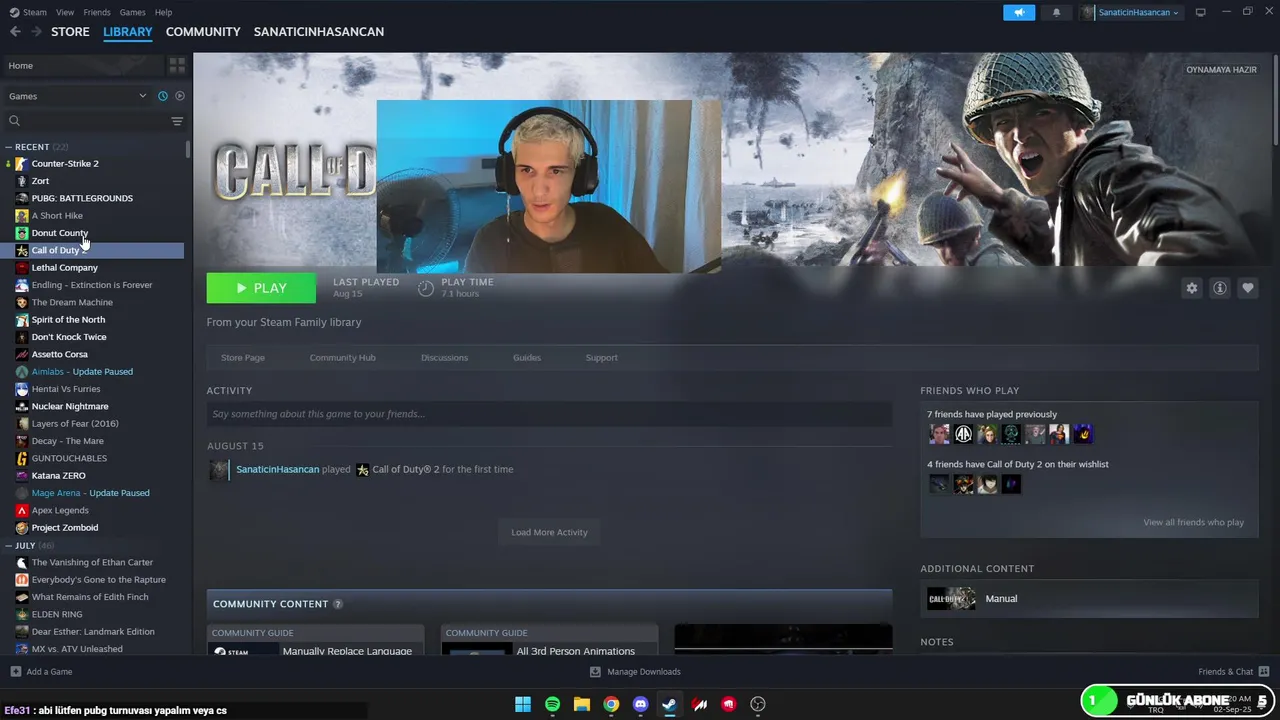The height and width of the screenshot is (720, 1280).
Task: Open the Games menu
Action: click(x=132, y=12)
